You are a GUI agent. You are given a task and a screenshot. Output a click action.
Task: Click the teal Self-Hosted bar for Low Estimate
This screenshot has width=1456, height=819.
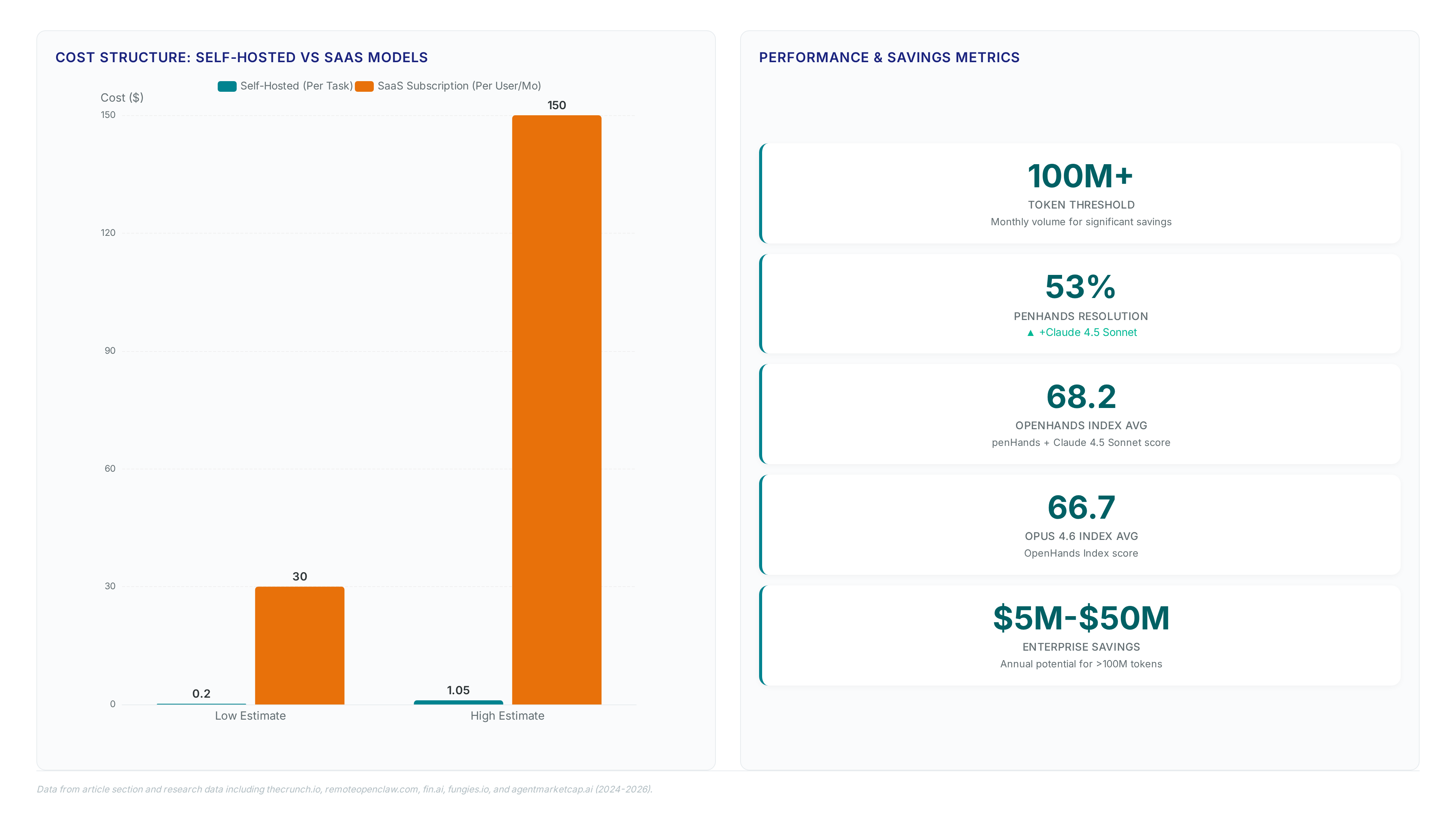click(x=201, y=704)
